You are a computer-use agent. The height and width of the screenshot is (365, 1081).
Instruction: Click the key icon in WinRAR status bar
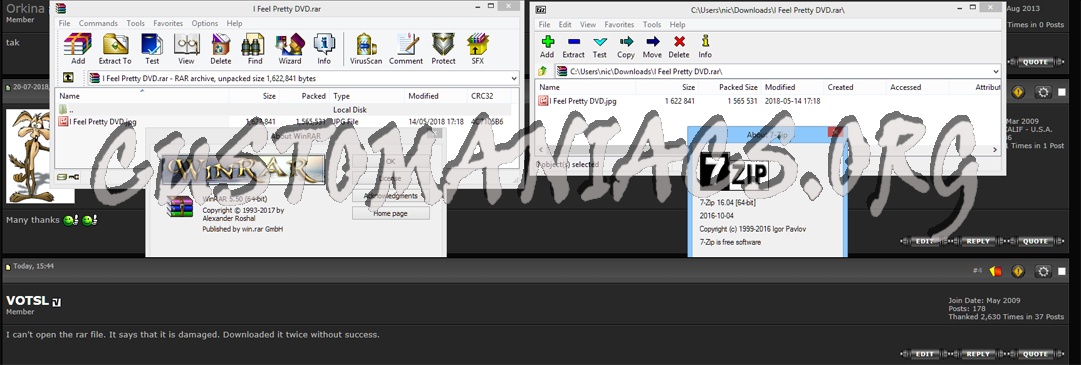point(74,177)
